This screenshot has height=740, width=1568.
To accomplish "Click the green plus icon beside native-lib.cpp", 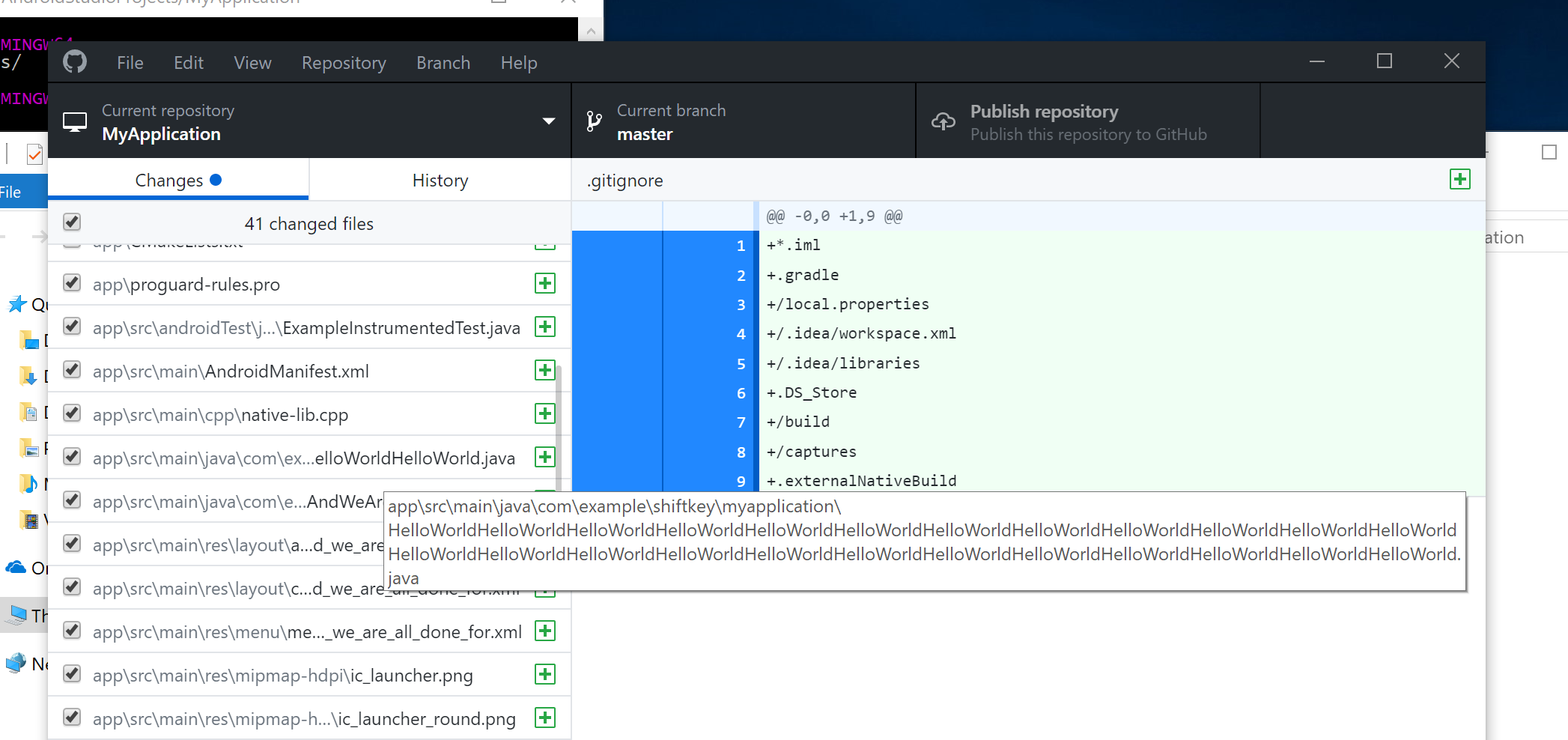I will click(545, 413).
